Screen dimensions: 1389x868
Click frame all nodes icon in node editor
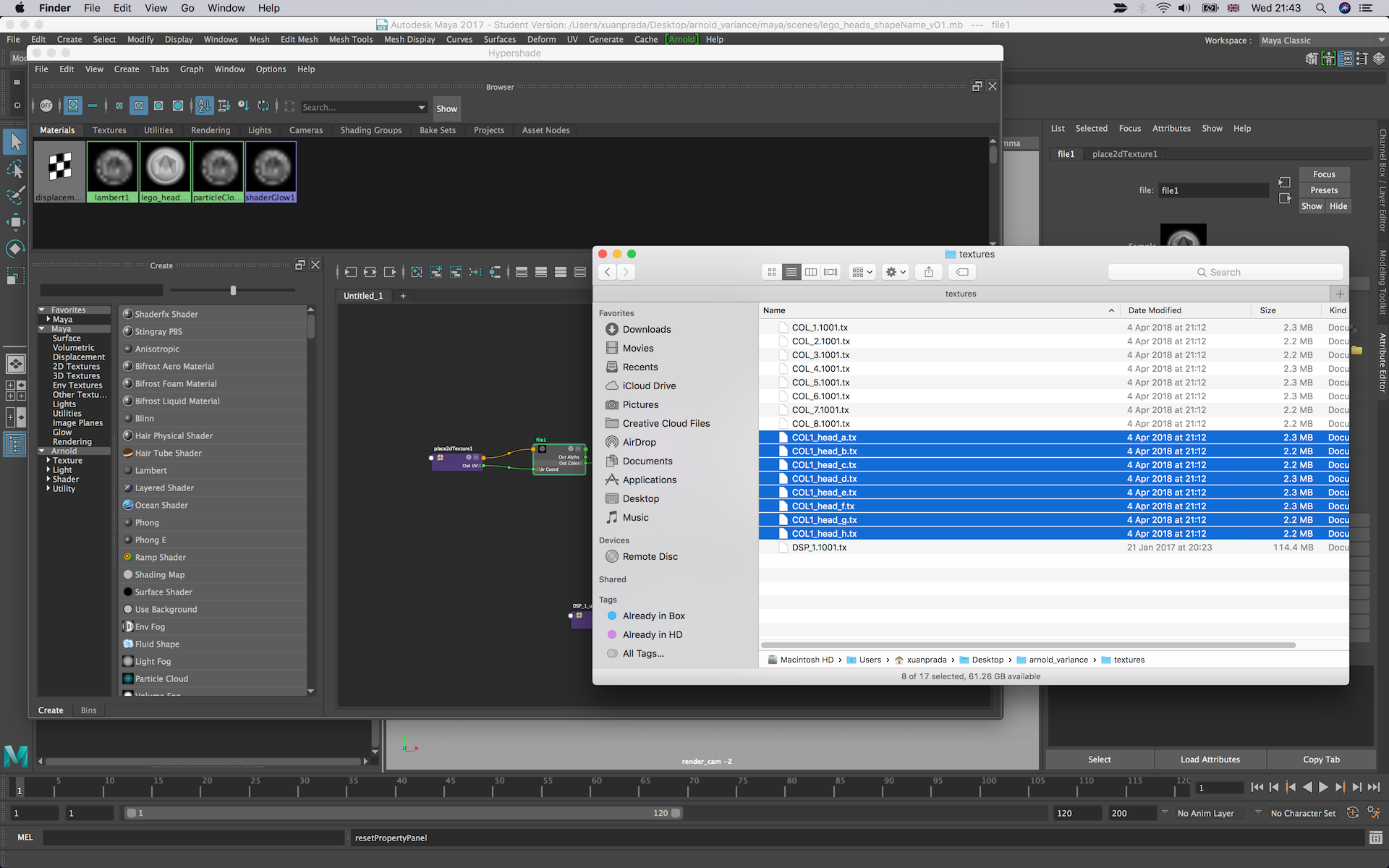(417, 272)
